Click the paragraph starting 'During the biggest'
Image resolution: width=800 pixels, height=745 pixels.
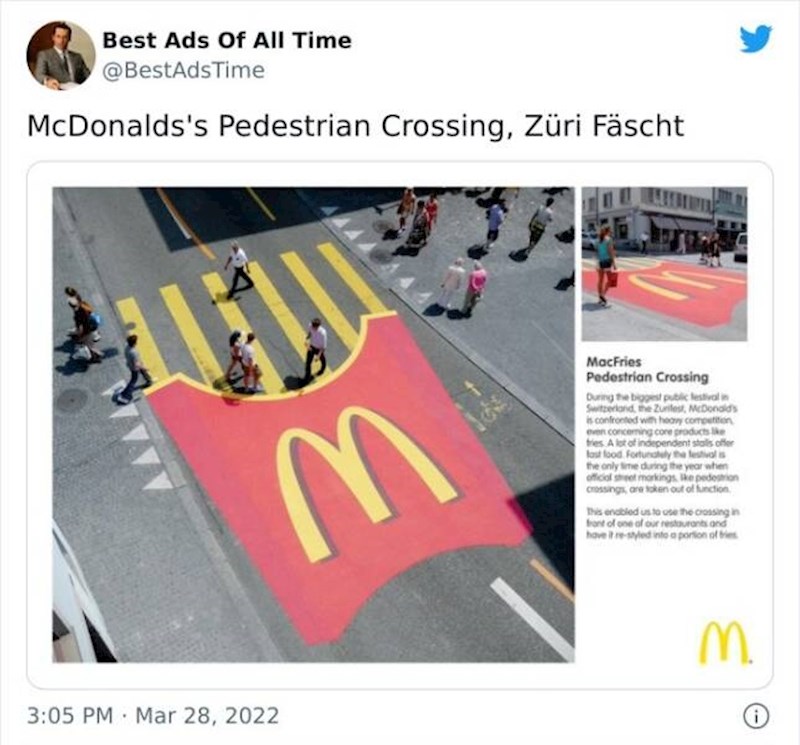coord(662,443)
